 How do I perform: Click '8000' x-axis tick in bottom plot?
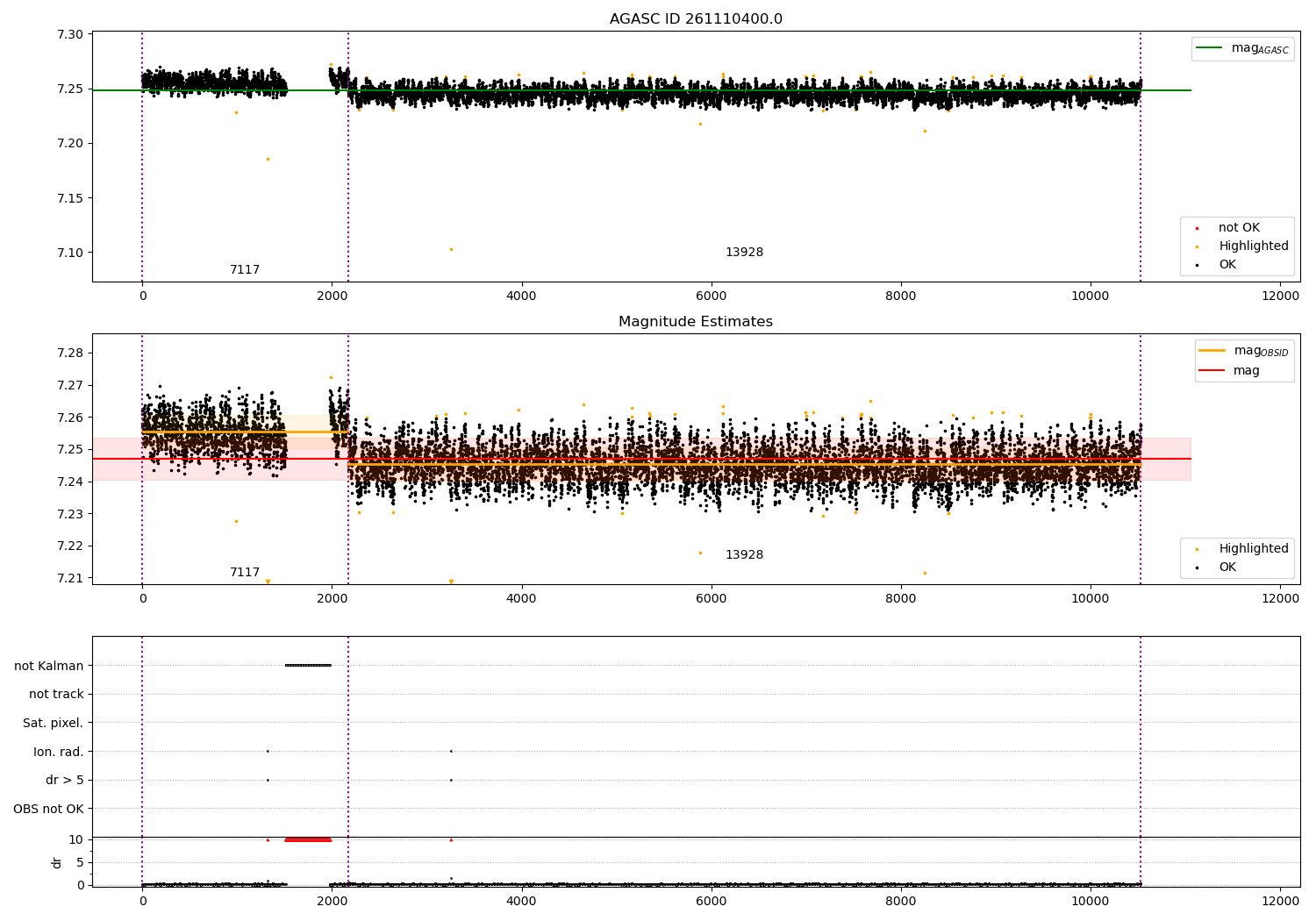pos(901,902)
